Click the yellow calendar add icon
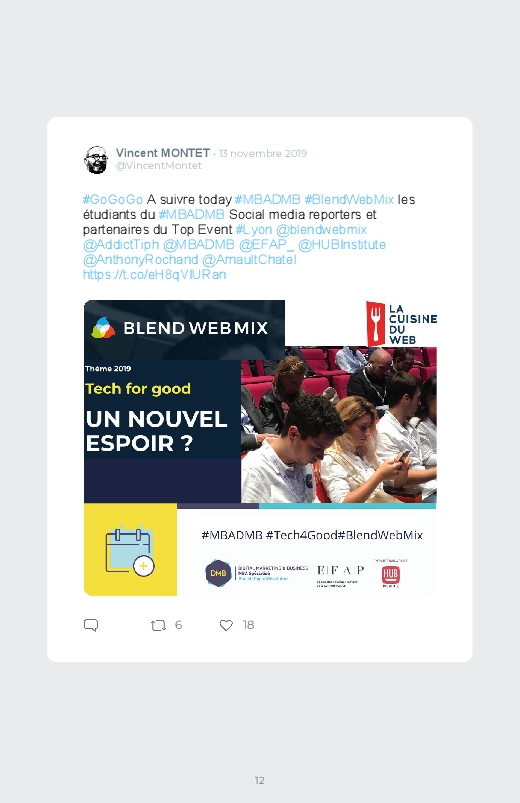The image size is (520, 803). point(130,550)
